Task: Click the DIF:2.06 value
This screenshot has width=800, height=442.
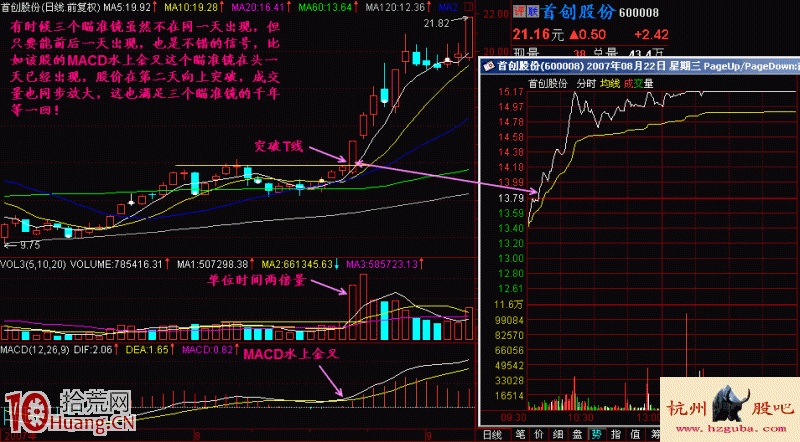Action: [92, 350]
